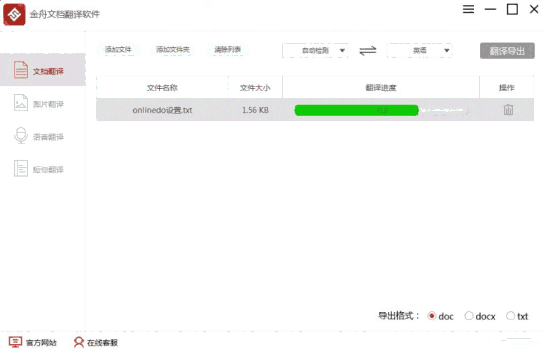Viewport: 550px width, 360px height.
Task: Swap source and target languages arrows
Action: (368, 51)
